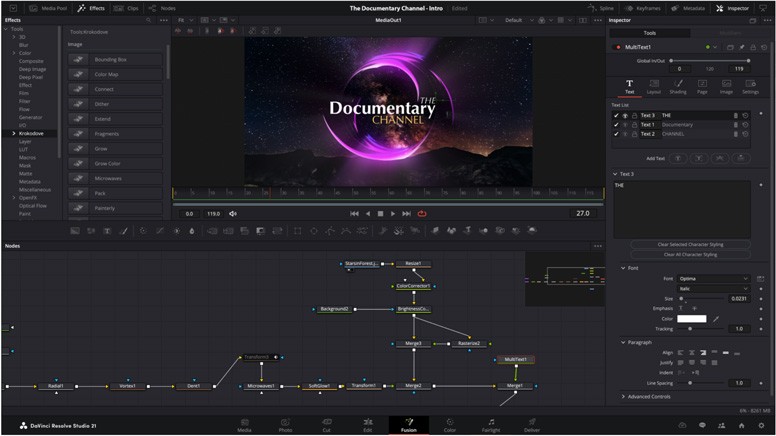Open project settings gear icon
776x436 pixels.
[x=761, y=425]
